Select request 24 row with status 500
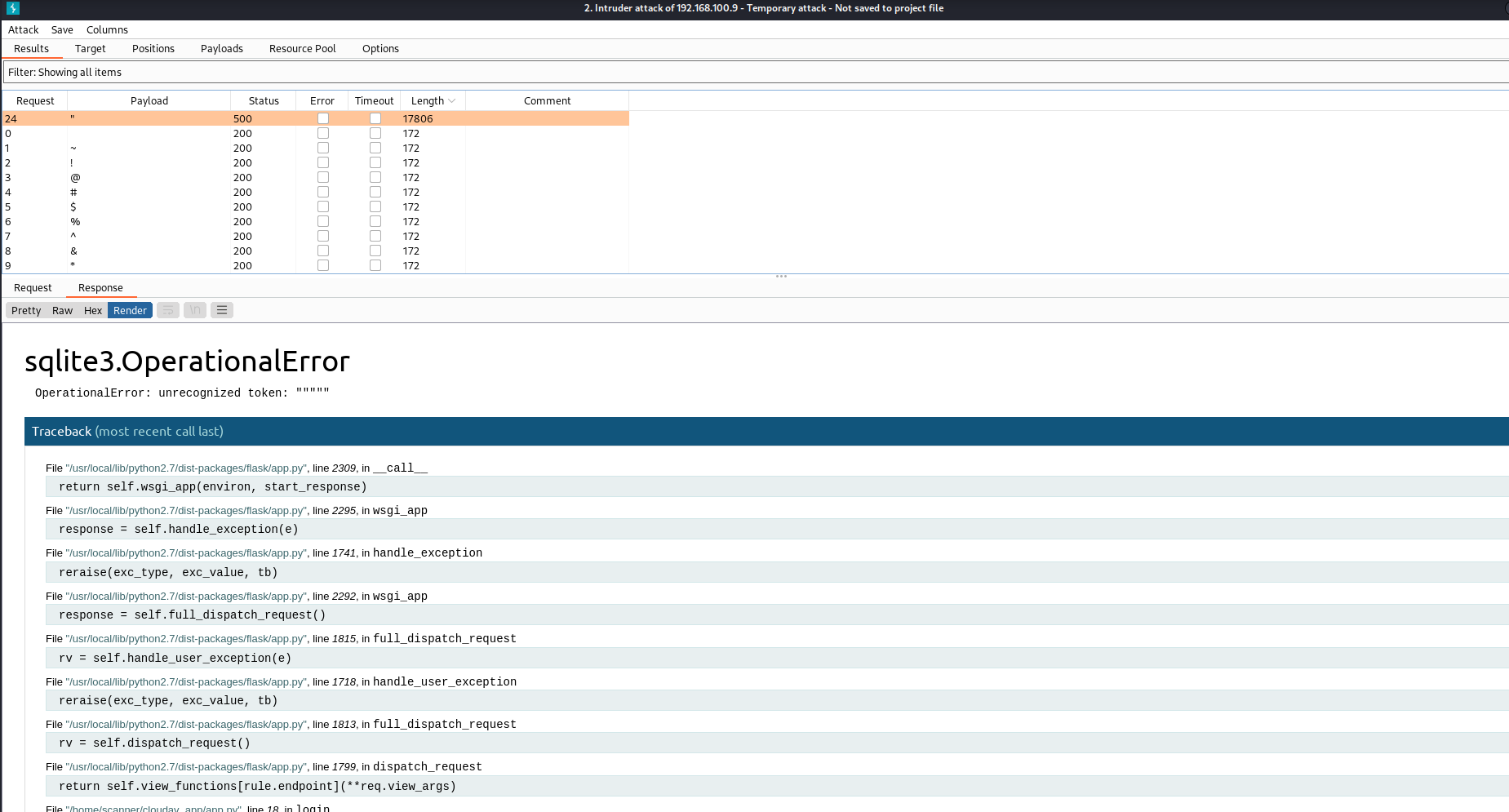 pos(316,118)
